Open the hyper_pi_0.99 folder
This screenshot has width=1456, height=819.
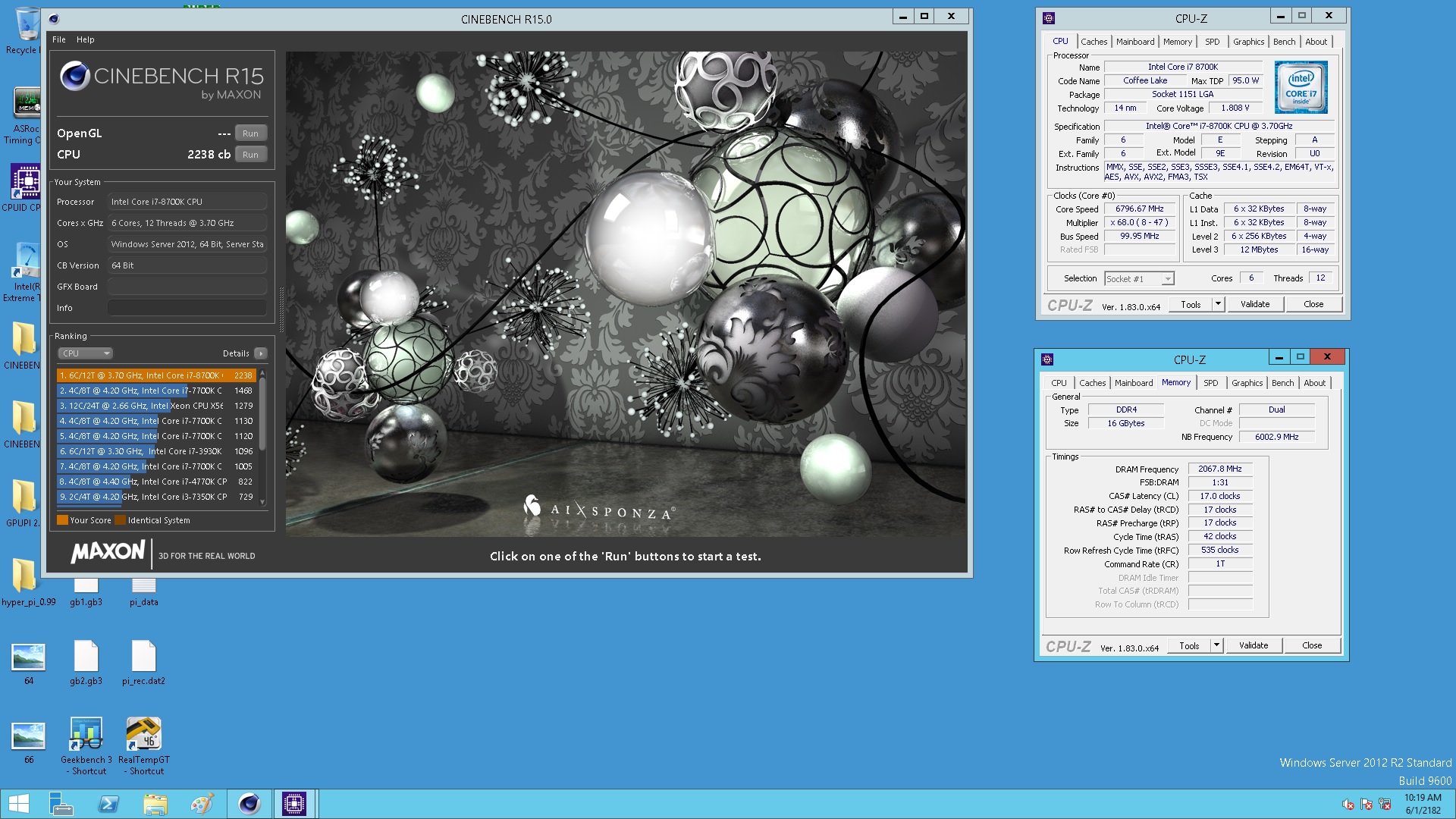pyautogui.click(x=27, y=582)
